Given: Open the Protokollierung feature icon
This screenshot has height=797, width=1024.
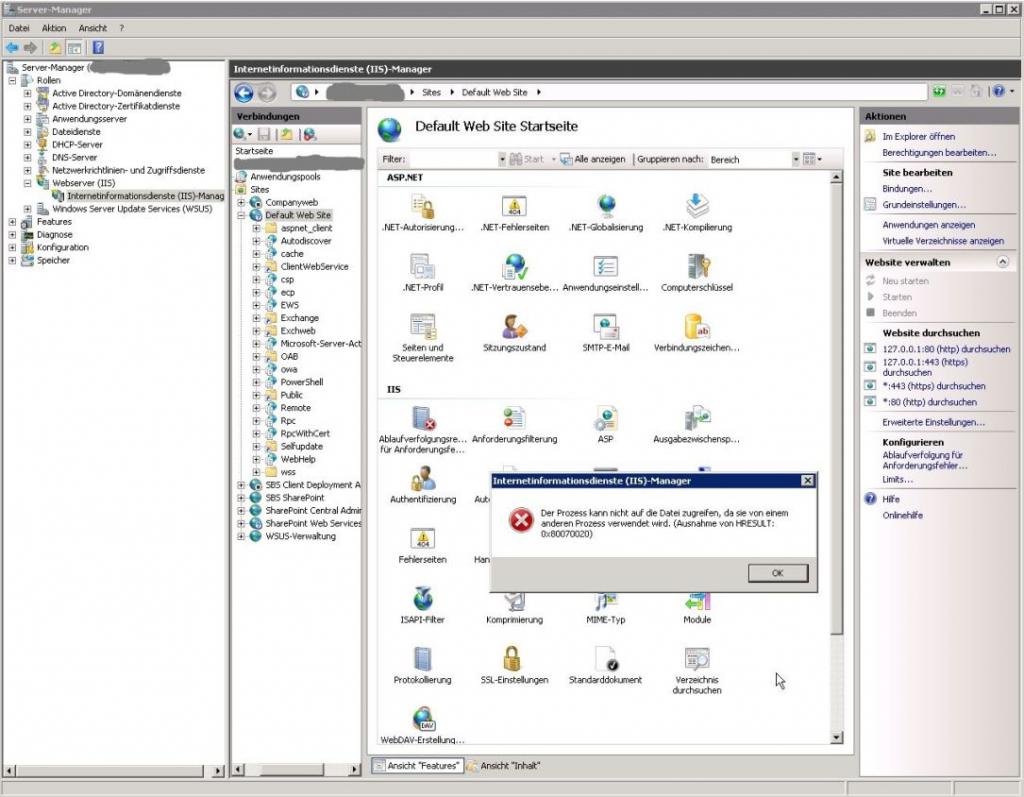Looking at the screenshot, I should [423, 659].
